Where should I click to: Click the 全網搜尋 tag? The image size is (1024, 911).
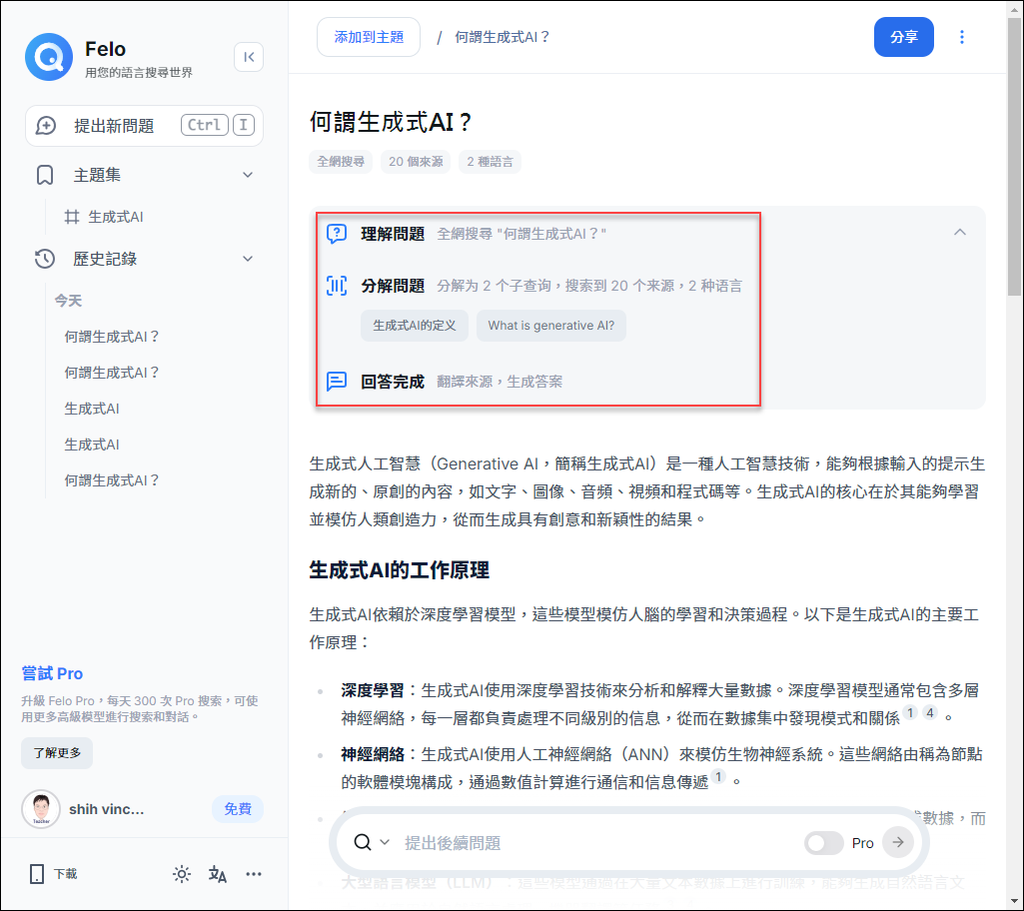pos(340,162)
